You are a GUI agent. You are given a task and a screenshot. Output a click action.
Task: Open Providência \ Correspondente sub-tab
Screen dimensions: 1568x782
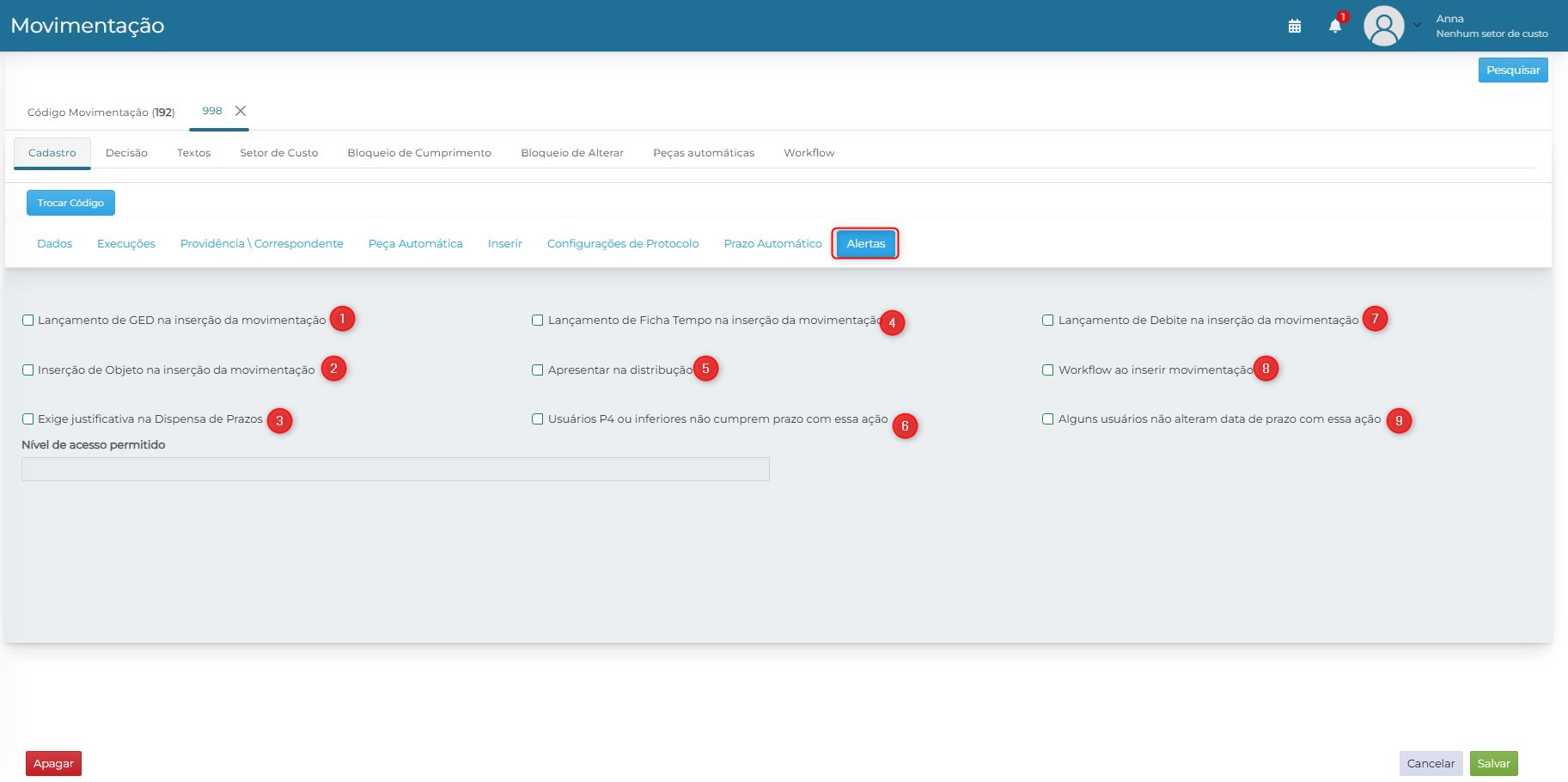tap(262, 244)
